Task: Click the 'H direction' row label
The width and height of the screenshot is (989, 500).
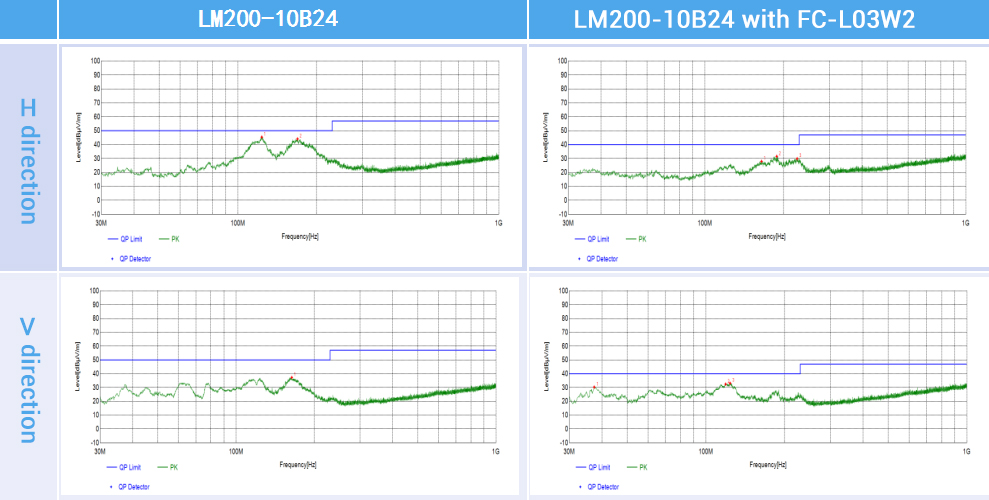Action: click(x=28, y=162)
